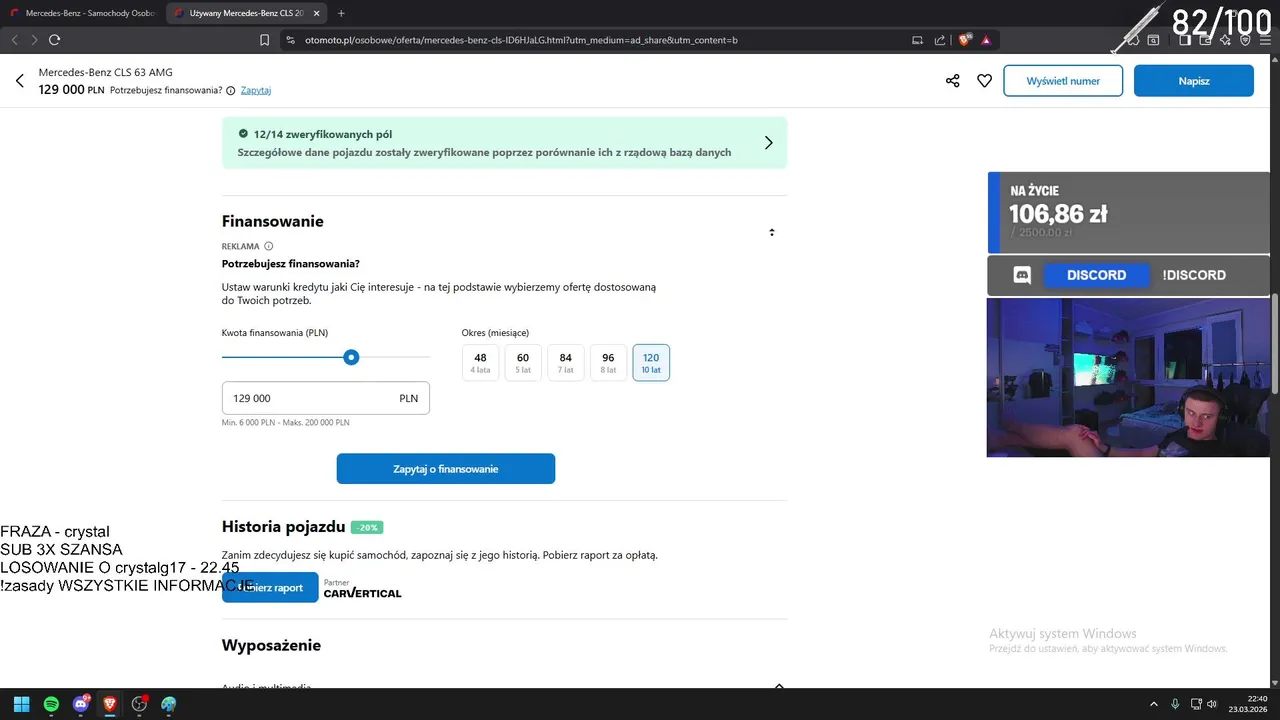
Task: Click the carVertical partner logo
Action: (362, 593)
